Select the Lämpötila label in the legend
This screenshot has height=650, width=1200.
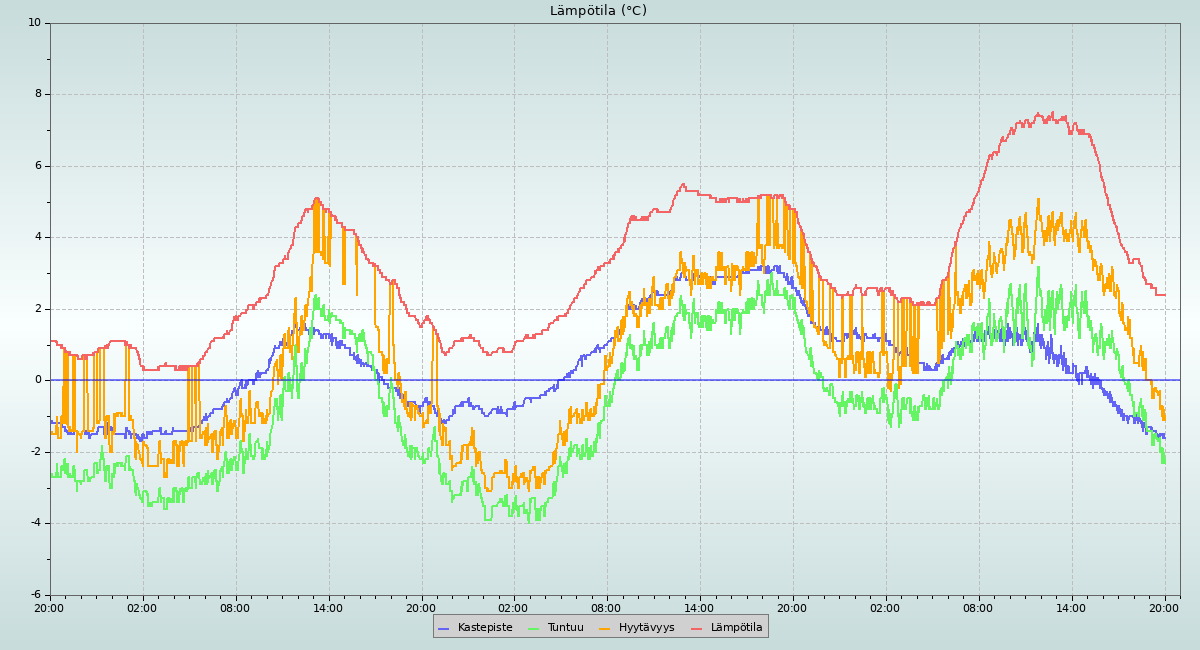click(736, 628)
